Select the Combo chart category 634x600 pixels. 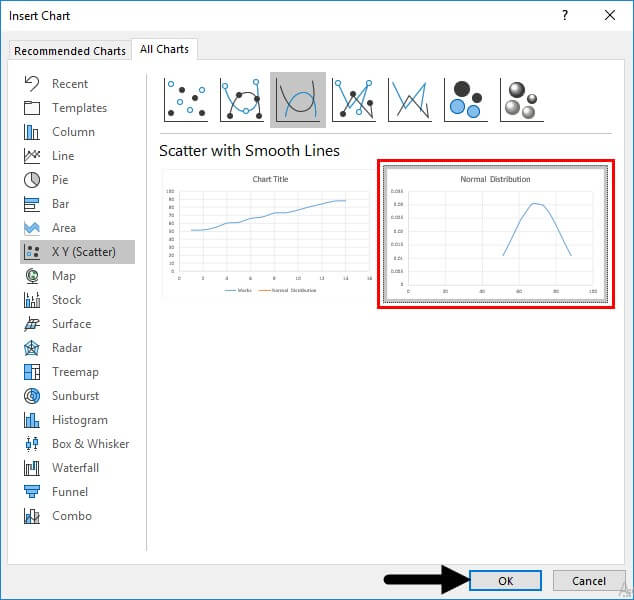(77, 516)
